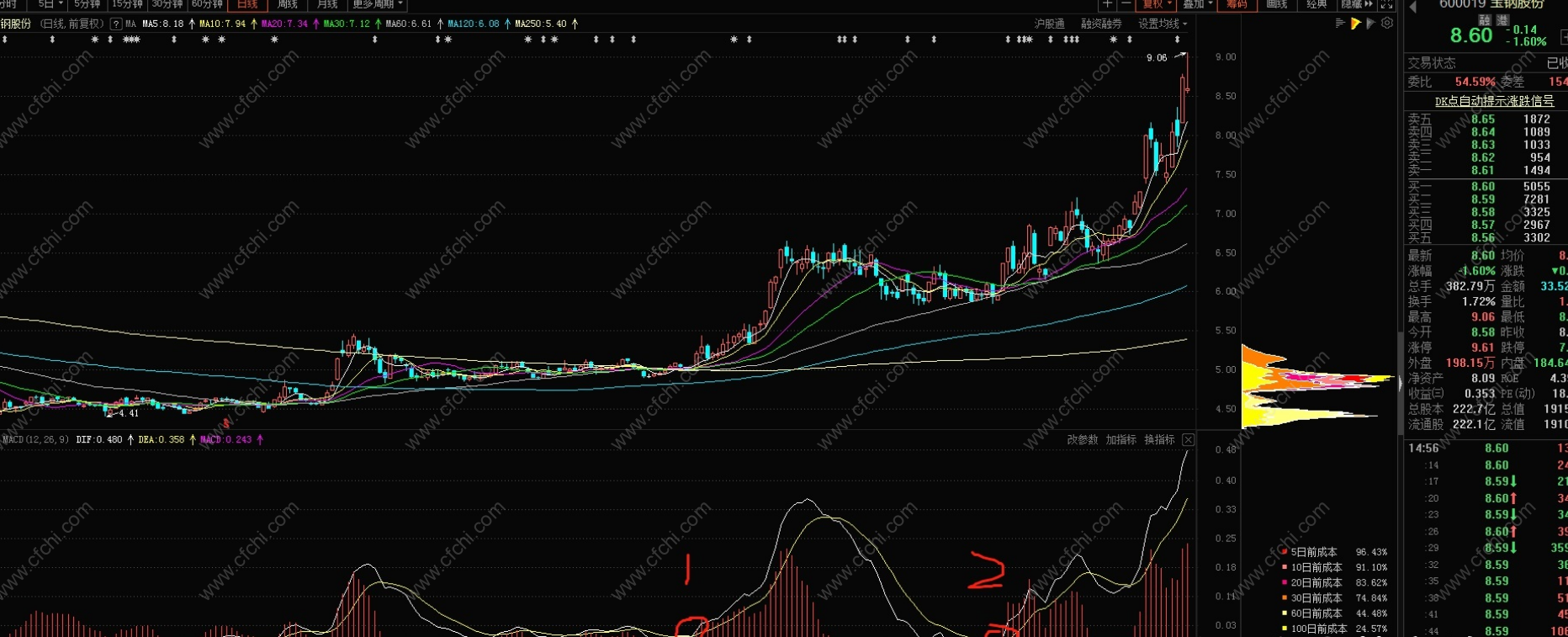Click the 100日前成本 24.57% entry

tap(1334, 629)
